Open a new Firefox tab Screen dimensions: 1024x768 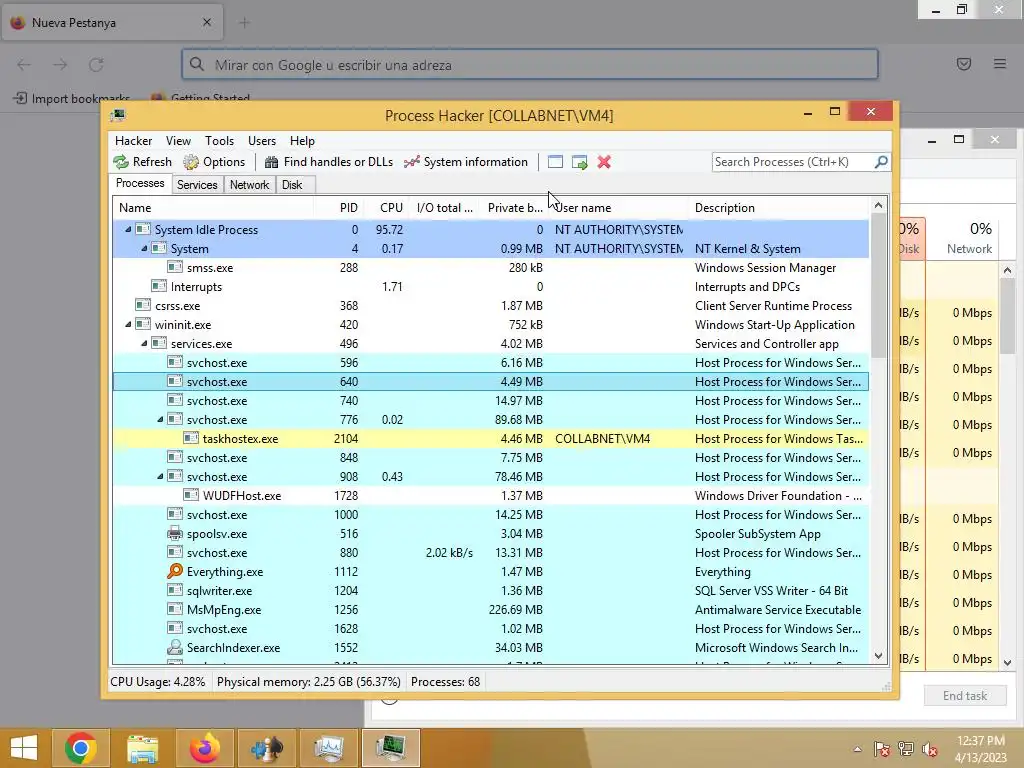pyautogui.click(x=244, y=23)
